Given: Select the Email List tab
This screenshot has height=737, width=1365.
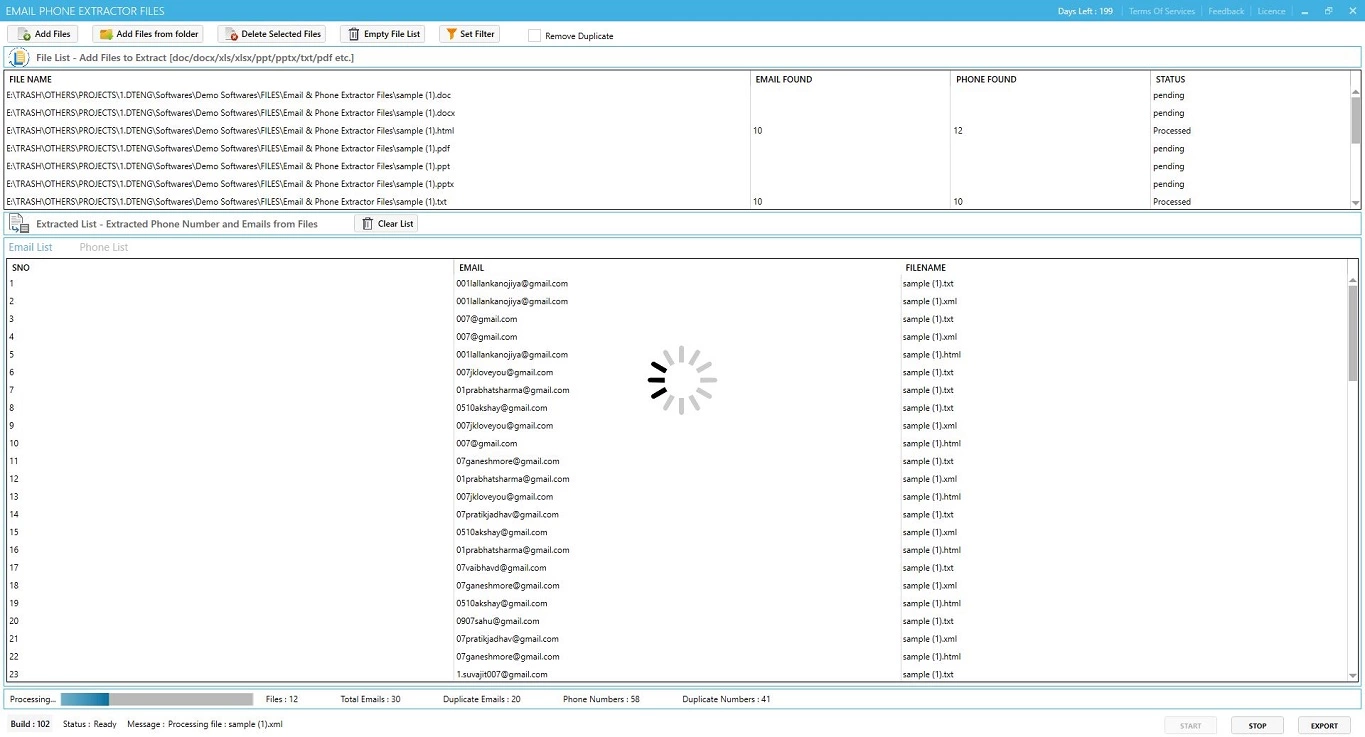Looking at the screenshot, I should click(x=31, y=247).
